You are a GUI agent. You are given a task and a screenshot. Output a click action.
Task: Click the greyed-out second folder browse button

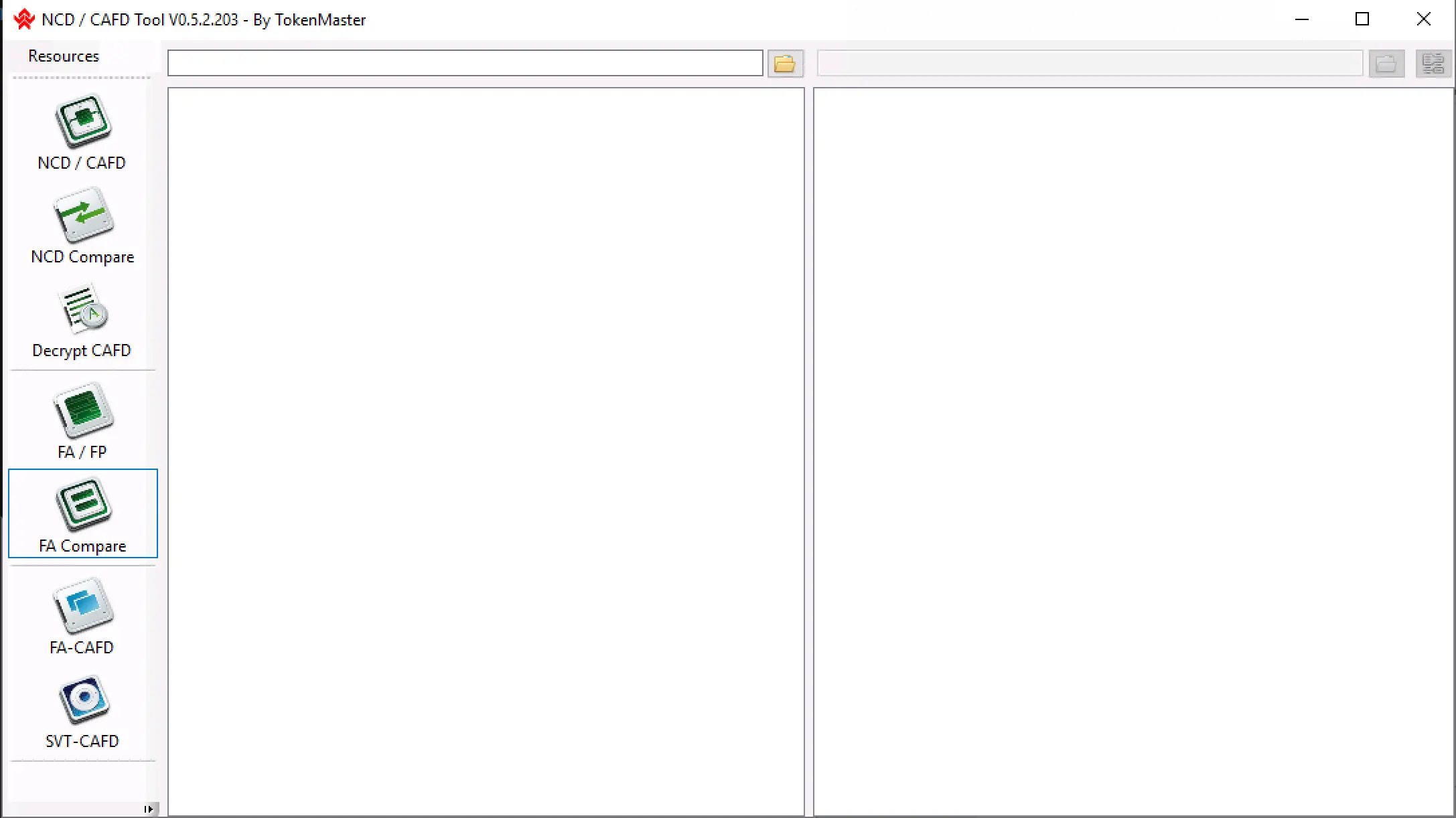pos(1386,64)
